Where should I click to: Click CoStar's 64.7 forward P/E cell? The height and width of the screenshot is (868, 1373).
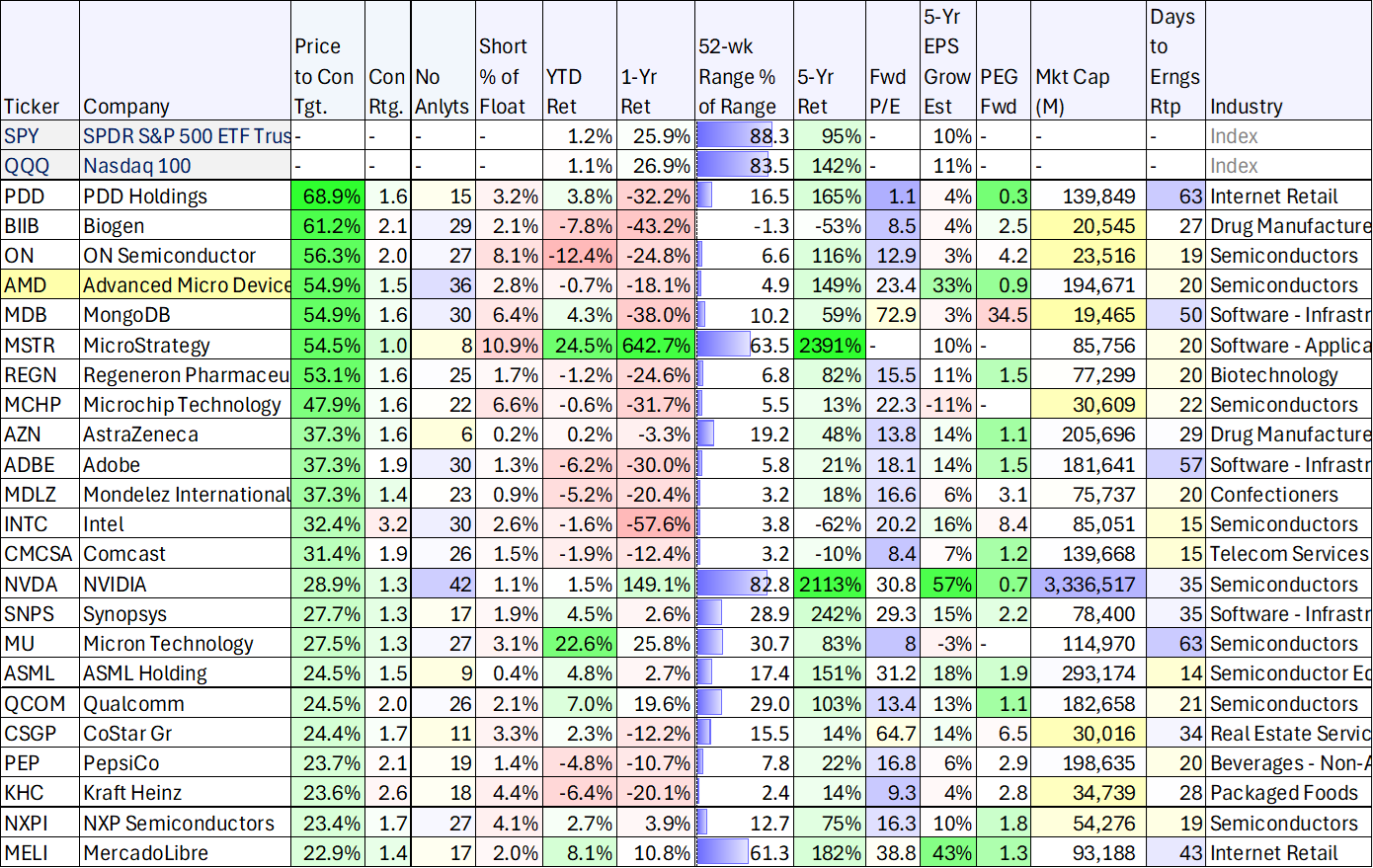coord(892,734)
